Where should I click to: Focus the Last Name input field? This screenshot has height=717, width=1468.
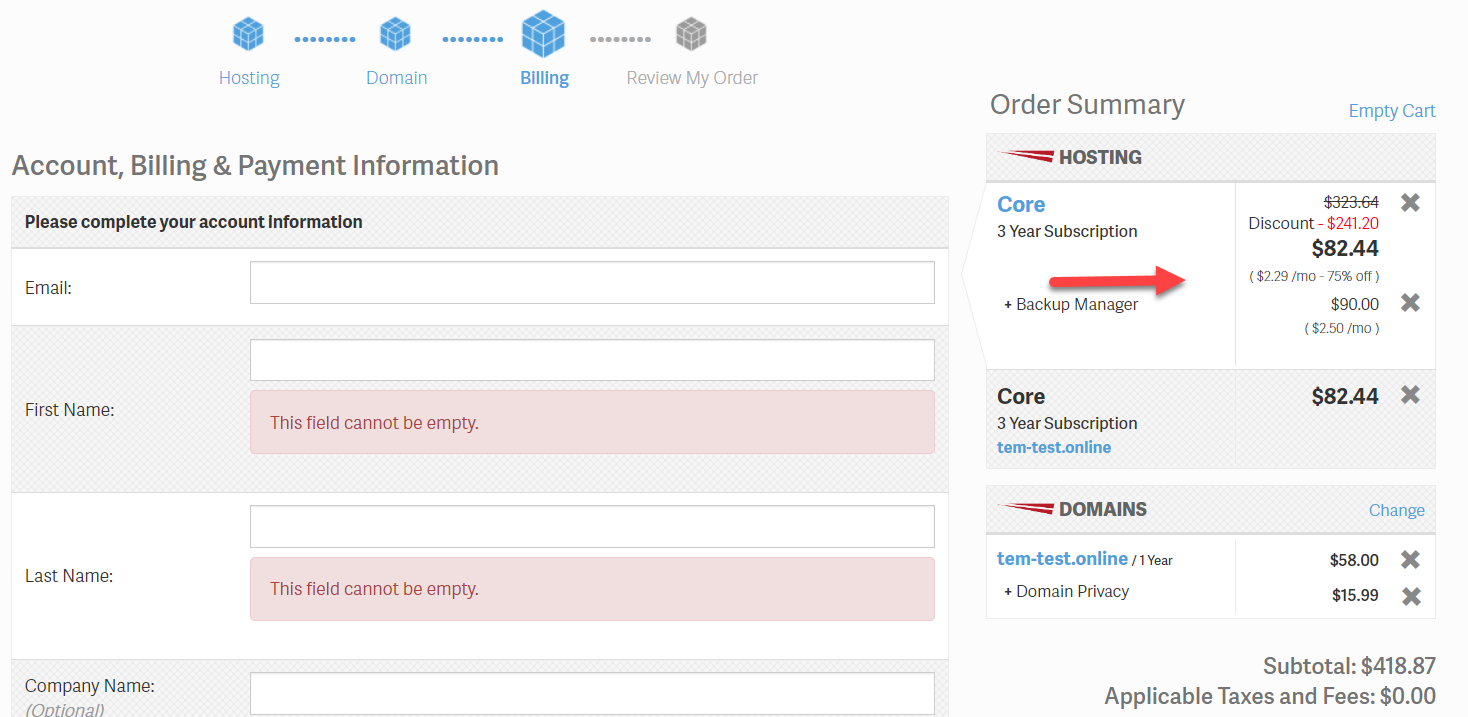pos(592,527)
